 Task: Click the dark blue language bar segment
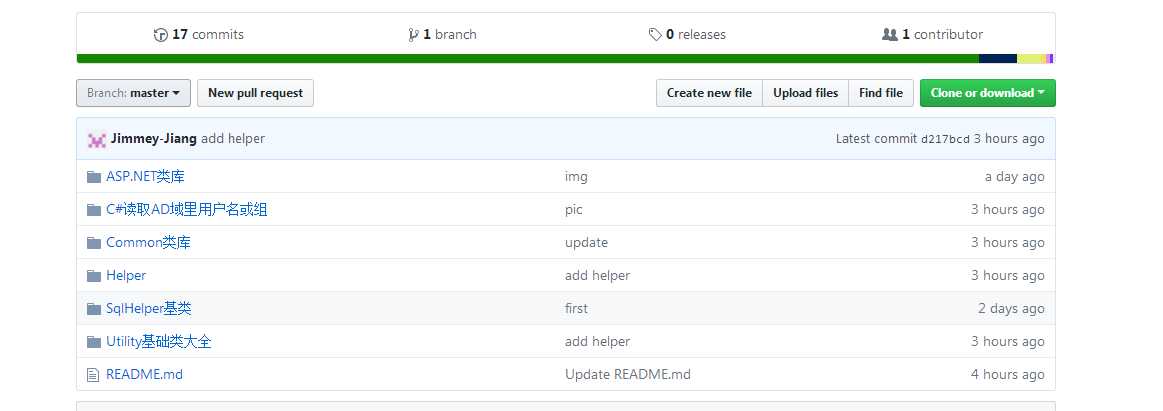(x=998, y=59)
